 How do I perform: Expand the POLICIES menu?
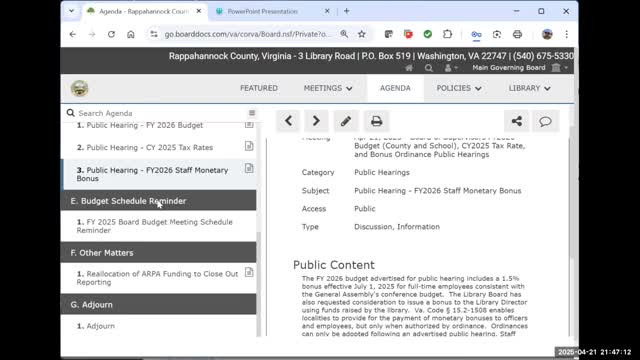coord(459,88)
